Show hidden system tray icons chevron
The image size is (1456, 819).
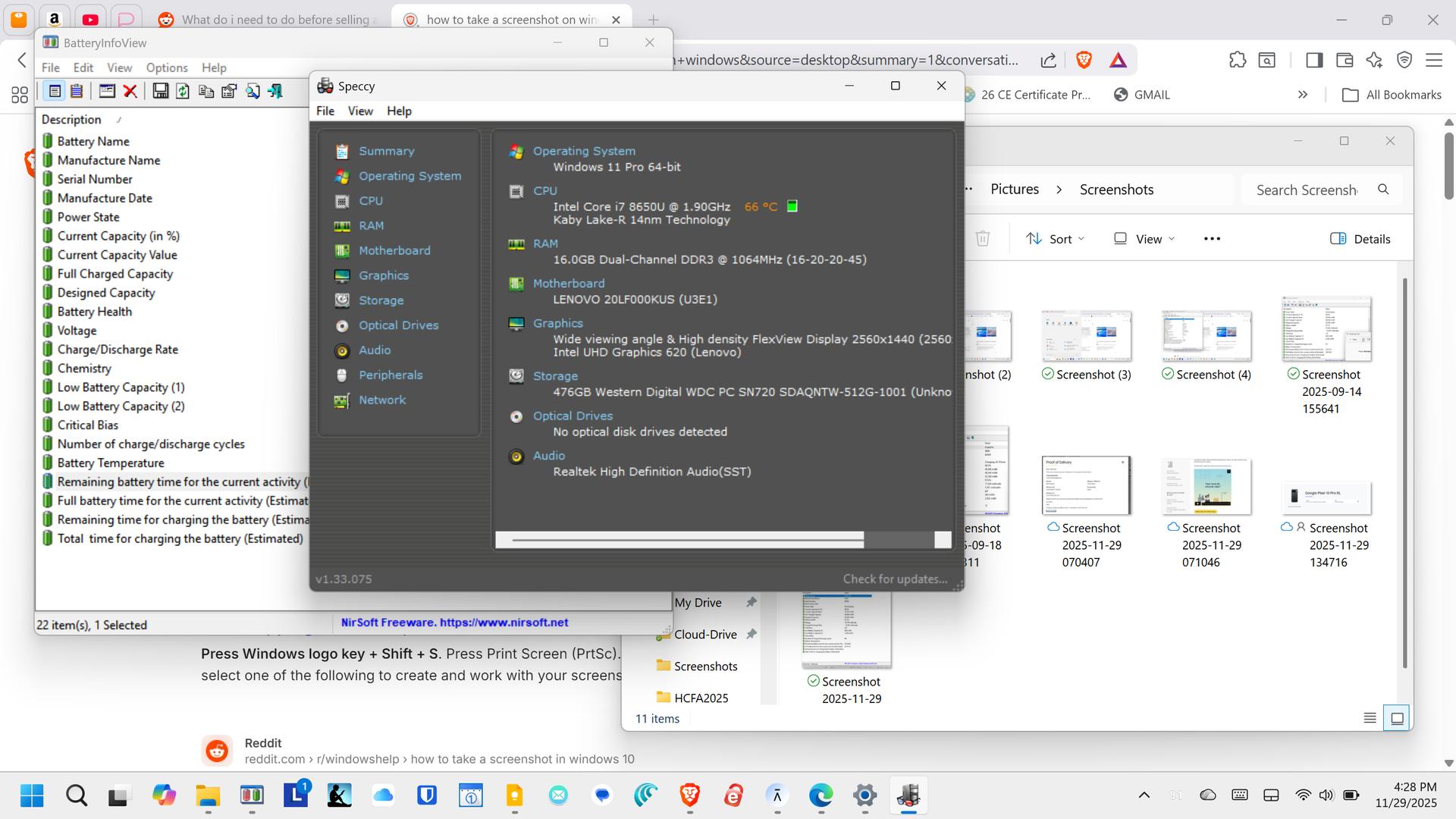click(x=1144, y=795)
